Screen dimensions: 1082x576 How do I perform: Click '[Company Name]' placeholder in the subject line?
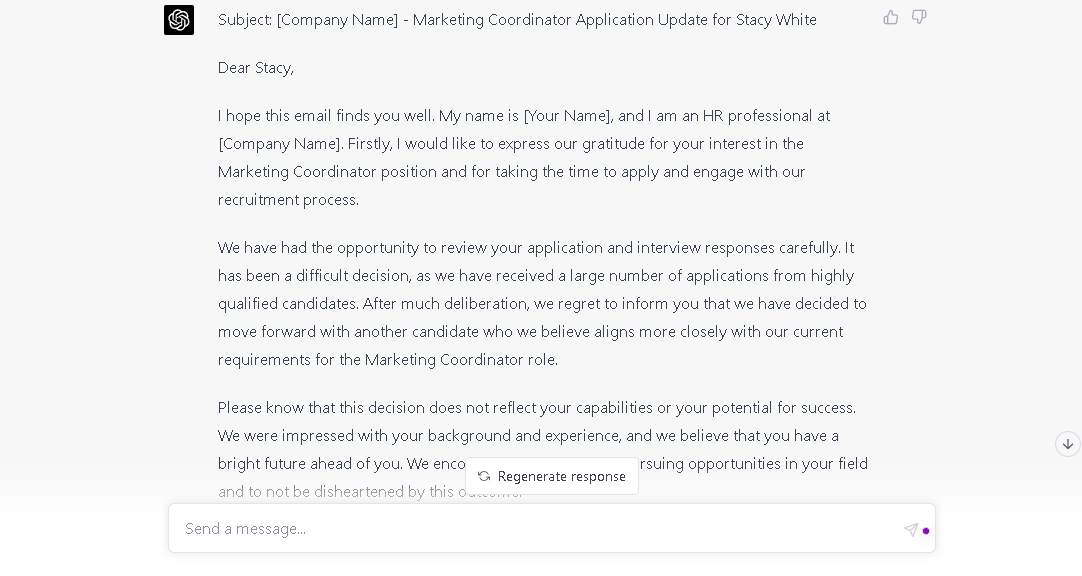point(337,20)
